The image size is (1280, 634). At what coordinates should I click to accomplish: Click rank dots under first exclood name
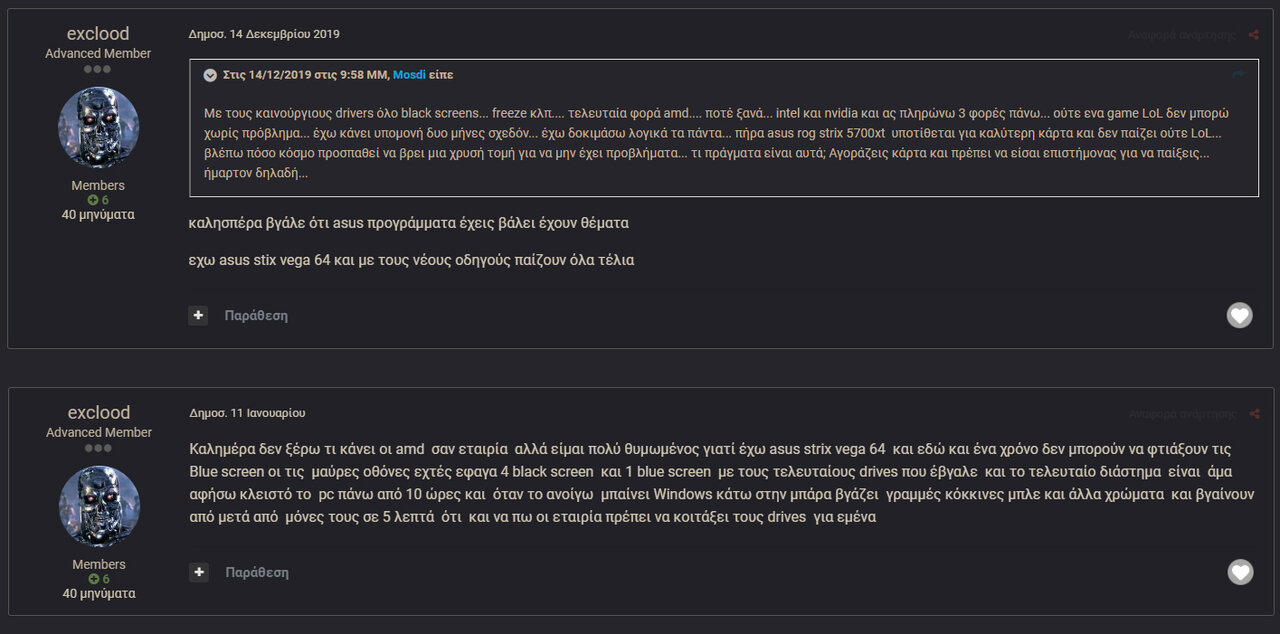coord(98,69)
